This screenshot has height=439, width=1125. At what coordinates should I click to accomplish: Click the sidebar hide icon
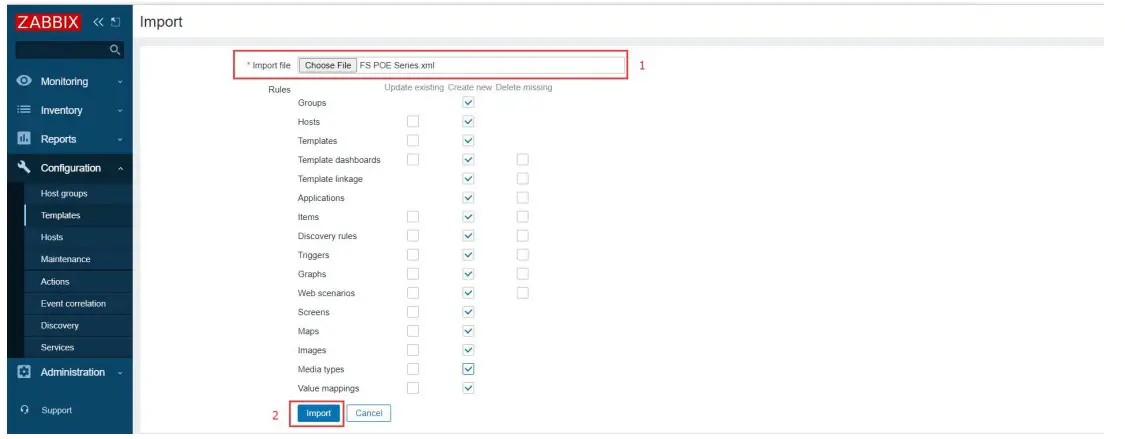(115, 22)
